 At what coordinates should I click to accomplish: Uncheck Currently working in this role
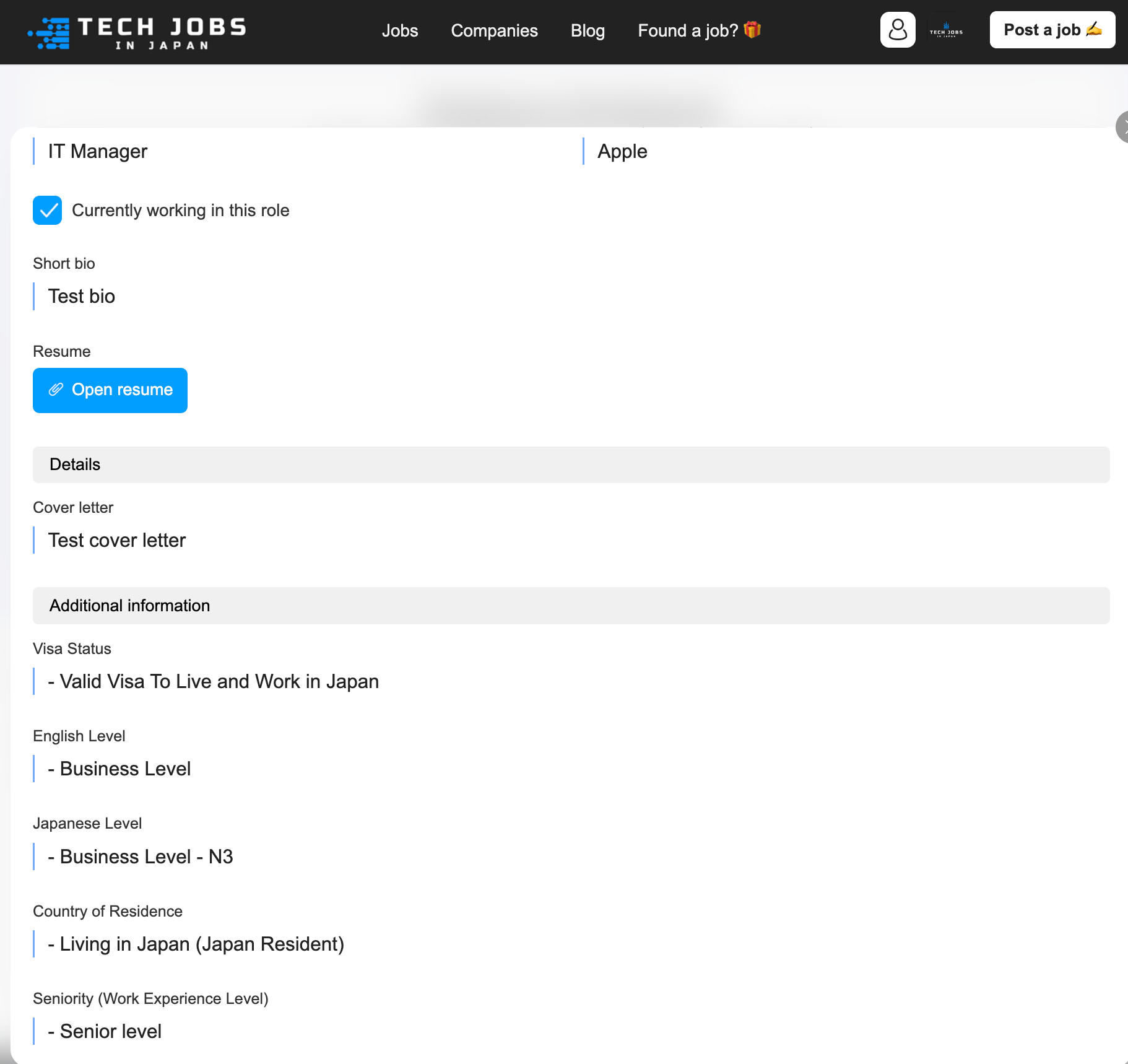tap(47, 211)
